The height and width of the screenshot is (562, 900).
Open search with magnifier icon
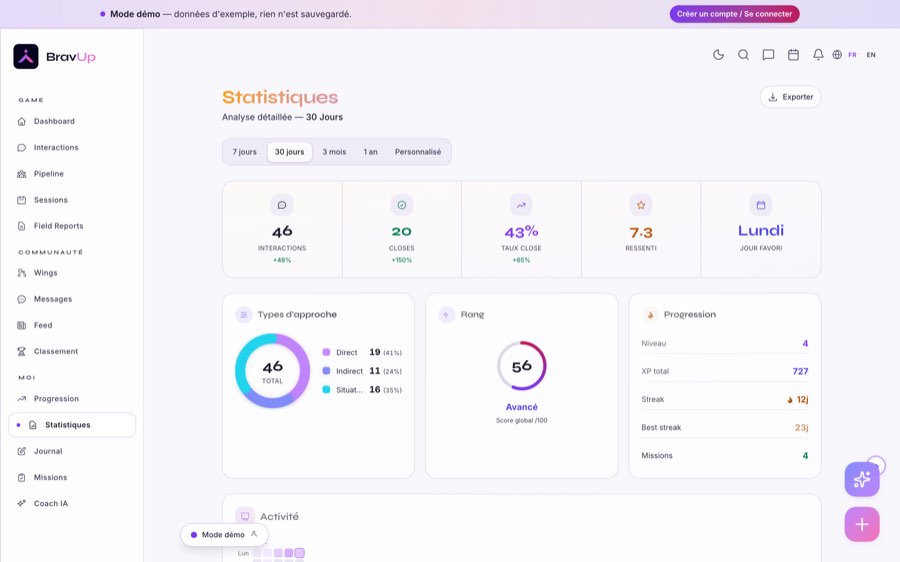(743, 55)
